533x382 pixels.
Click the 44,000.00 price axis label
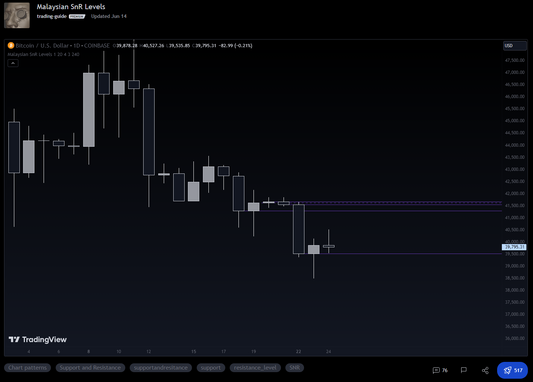pyautogui.click(x=515, y=145)
